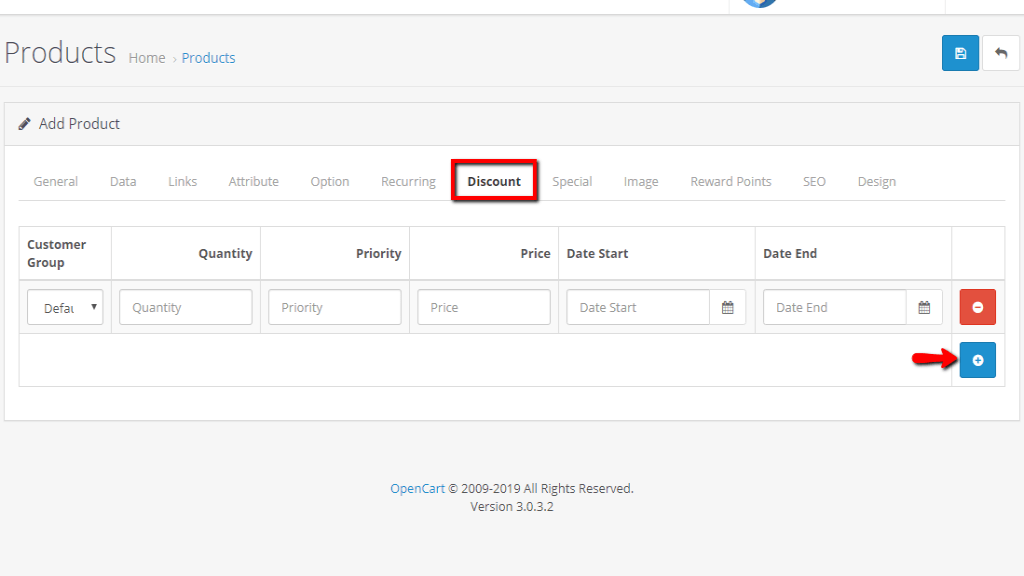Viewport: 1024px width, 576px height.
Task: Switch to the General tab
Action: [55, 181]
